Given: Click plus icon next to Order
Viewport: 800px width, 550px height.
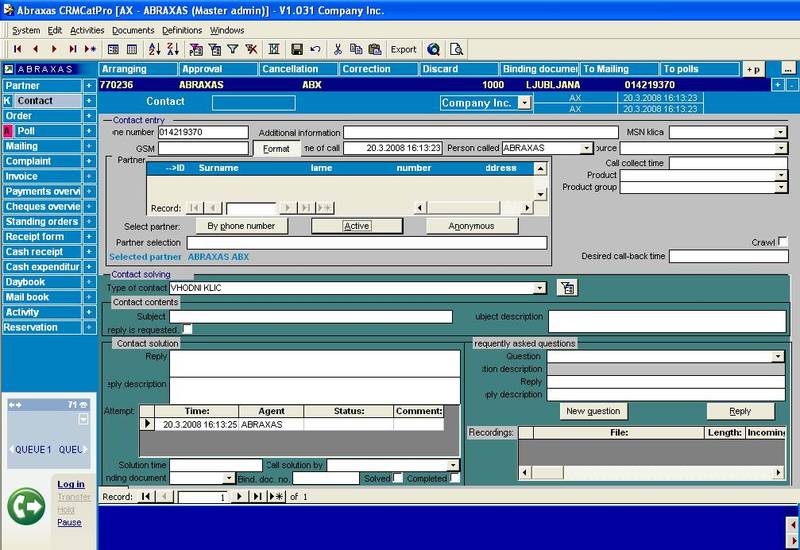Looking at the screenshot, I should (x=89, y=116).
